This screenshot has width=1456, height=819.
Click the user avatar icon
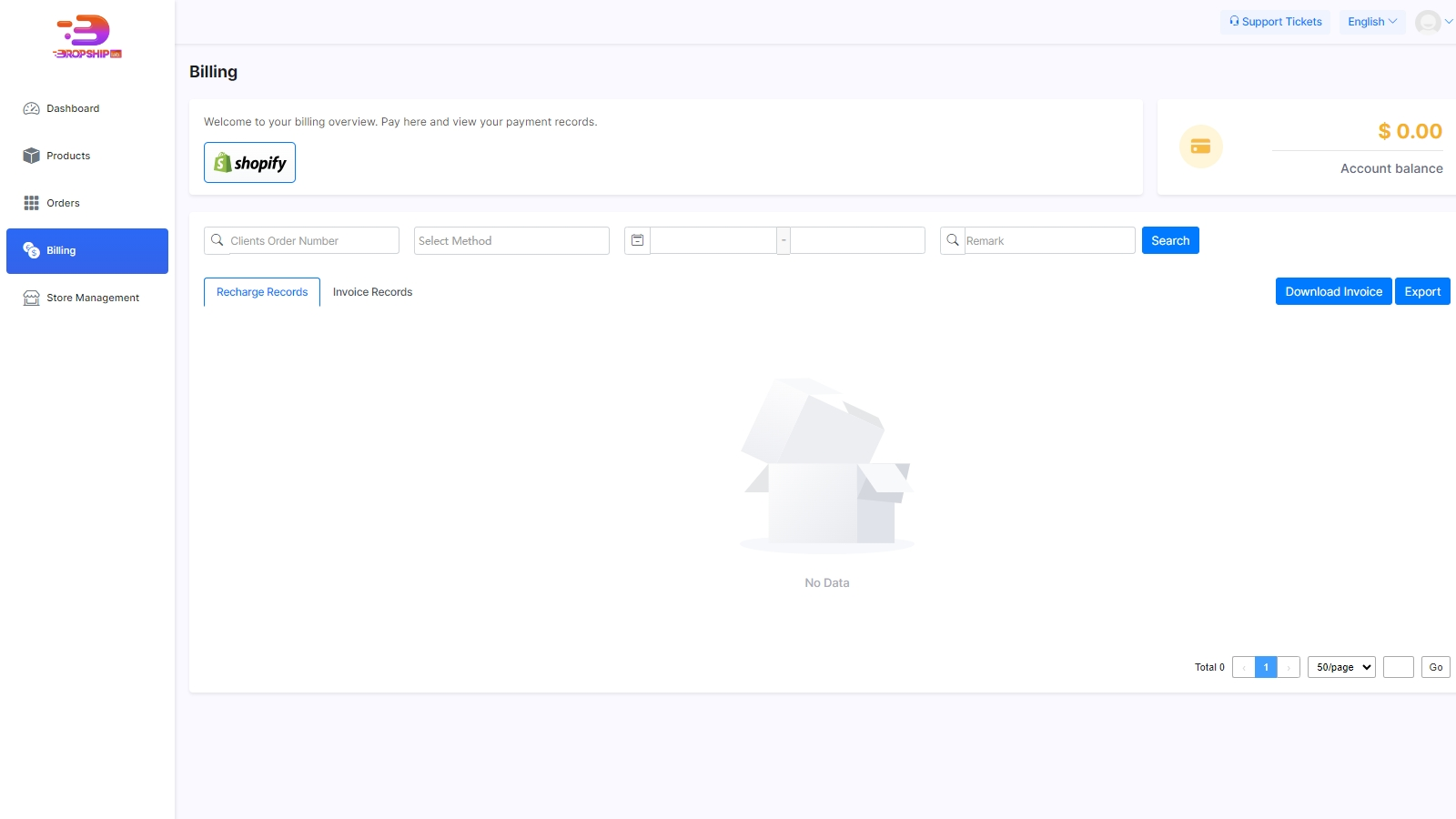[1428, 22]
